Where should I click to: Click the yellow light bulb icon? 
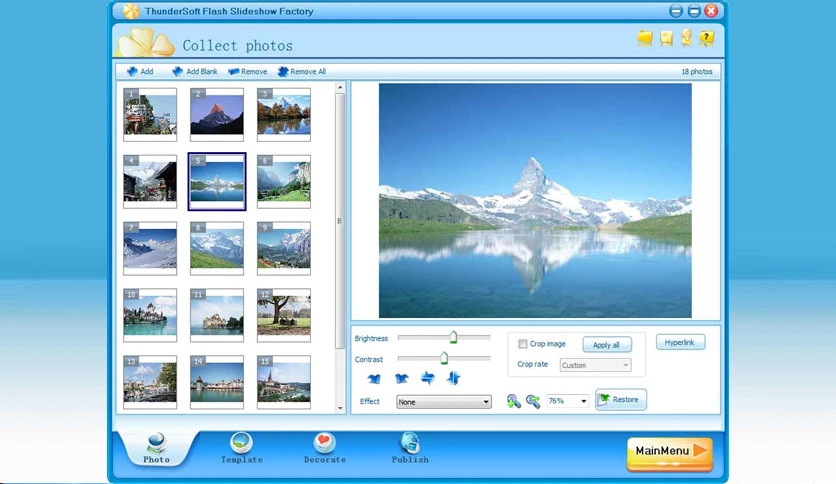[x=686, y=37]
